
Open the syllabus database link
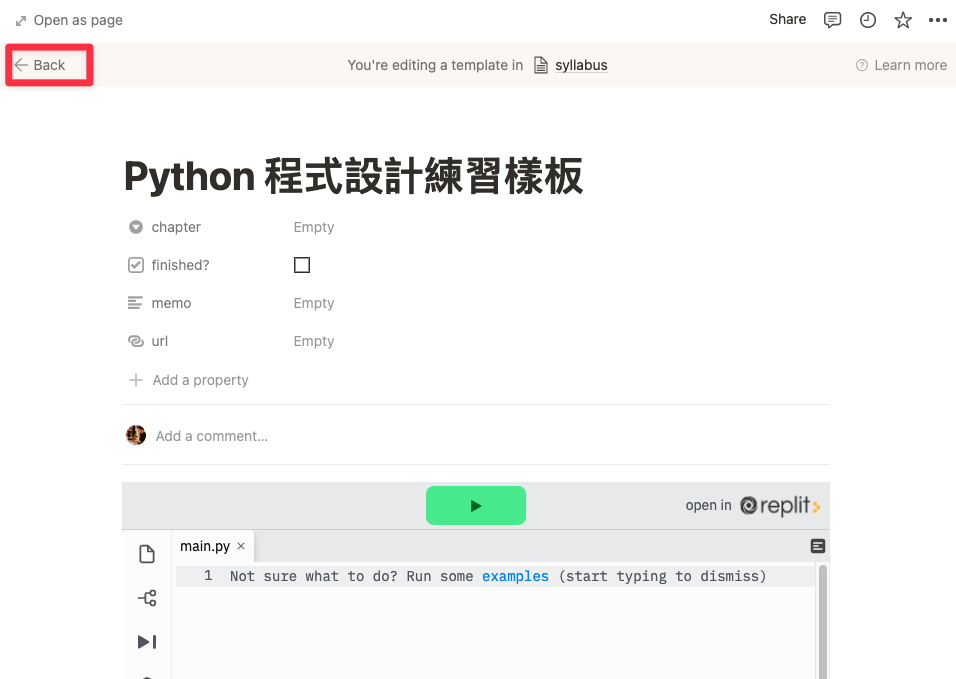(x=580, y=65)
